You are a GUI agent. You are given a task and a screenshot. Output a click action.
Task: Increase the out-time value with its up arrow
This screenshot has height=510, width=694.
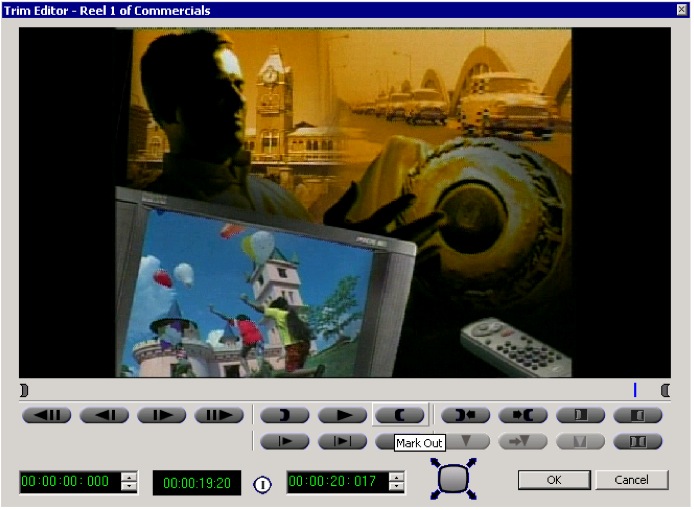pyautogui.click(x=396, y=477)
